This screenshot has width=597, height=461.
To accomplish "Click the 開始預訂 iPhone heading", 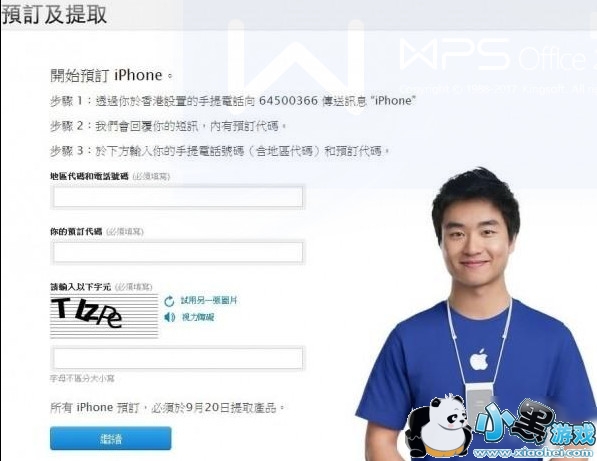I will tap(111, 75).
